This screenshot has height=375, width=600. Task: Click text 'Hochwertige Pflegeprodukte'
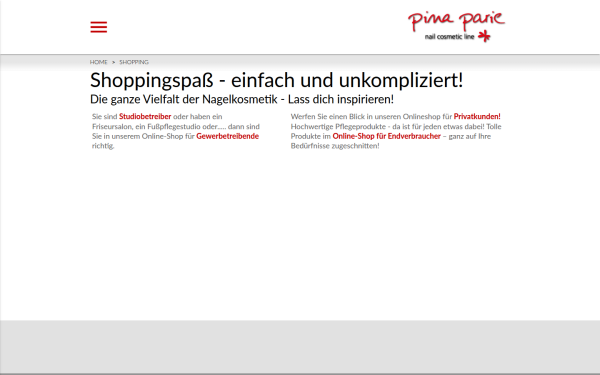(338, 126)
